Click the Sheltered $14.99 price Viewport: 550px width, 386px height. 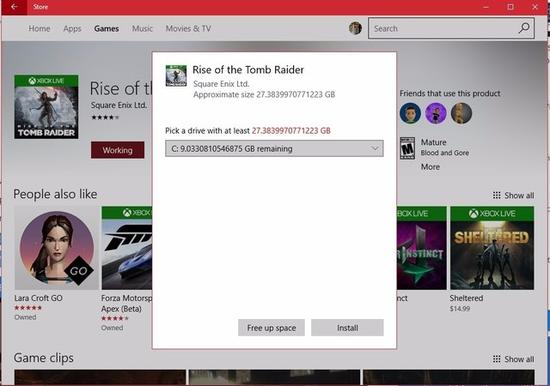(x=460, y=309)
